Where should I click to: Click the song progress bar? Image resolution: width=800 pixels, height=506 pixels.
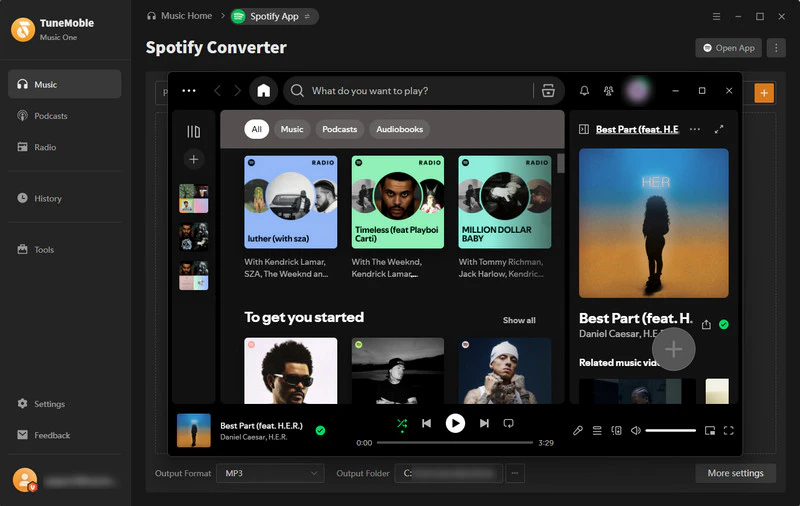455,443
